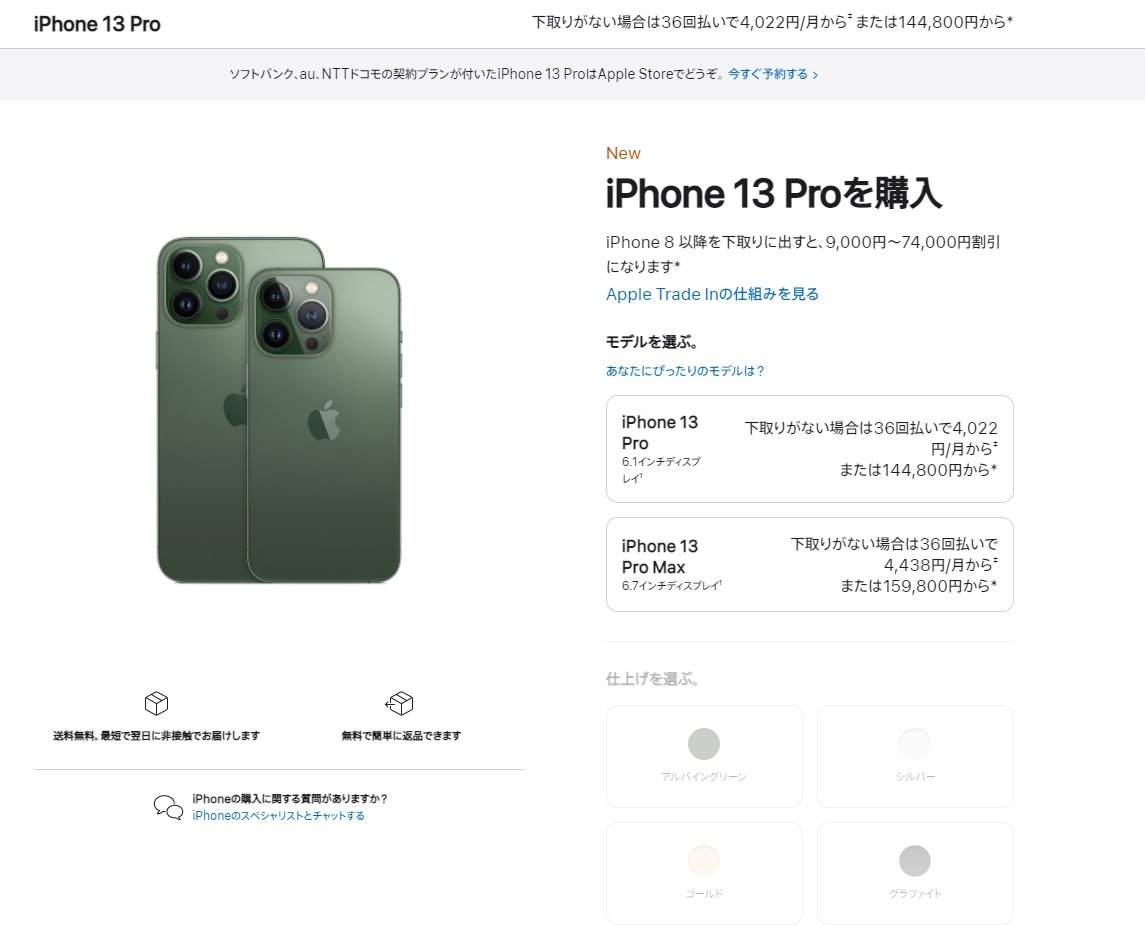The image size is (1145, 925).
Task: Click the green iPhone 13 Pro product image
Action: pyautogui.click(x=279, y=410)
